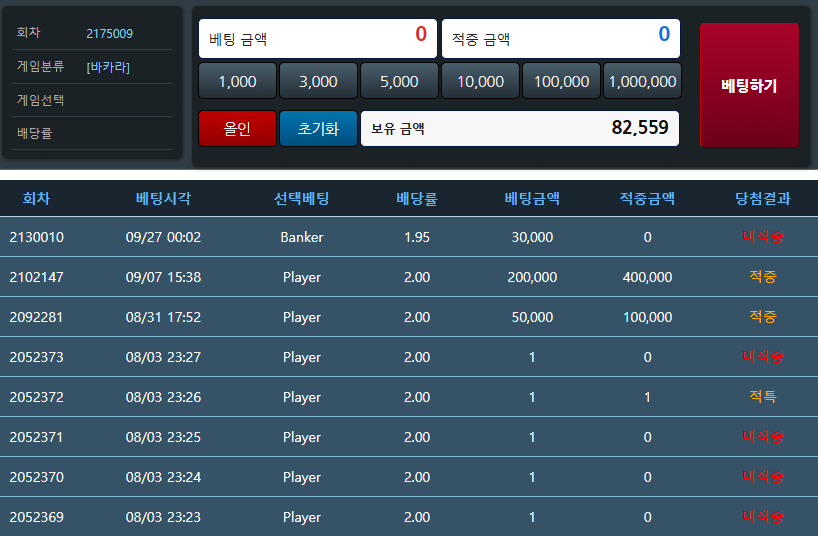Click the 선택베팅 column header
The width and height of the screenshot is (818, 536).
302,198
